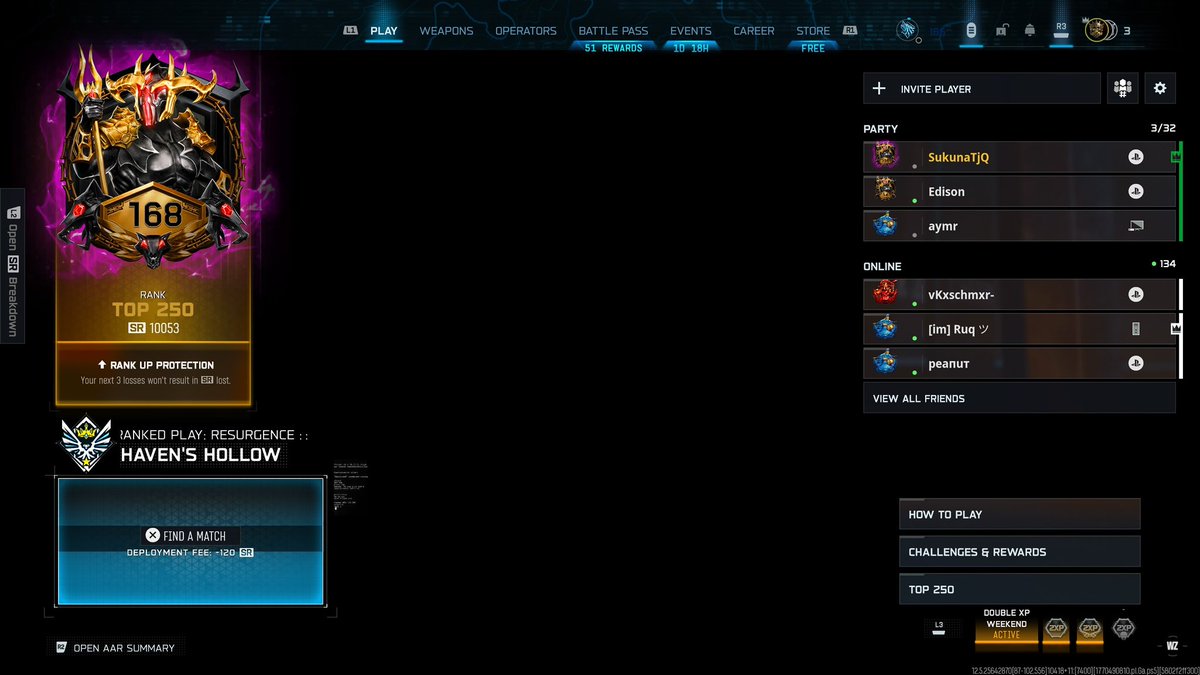Click the second 2XP token icon
The height and width of the screenshot is (675, 1200).
tap(1090, 628)
